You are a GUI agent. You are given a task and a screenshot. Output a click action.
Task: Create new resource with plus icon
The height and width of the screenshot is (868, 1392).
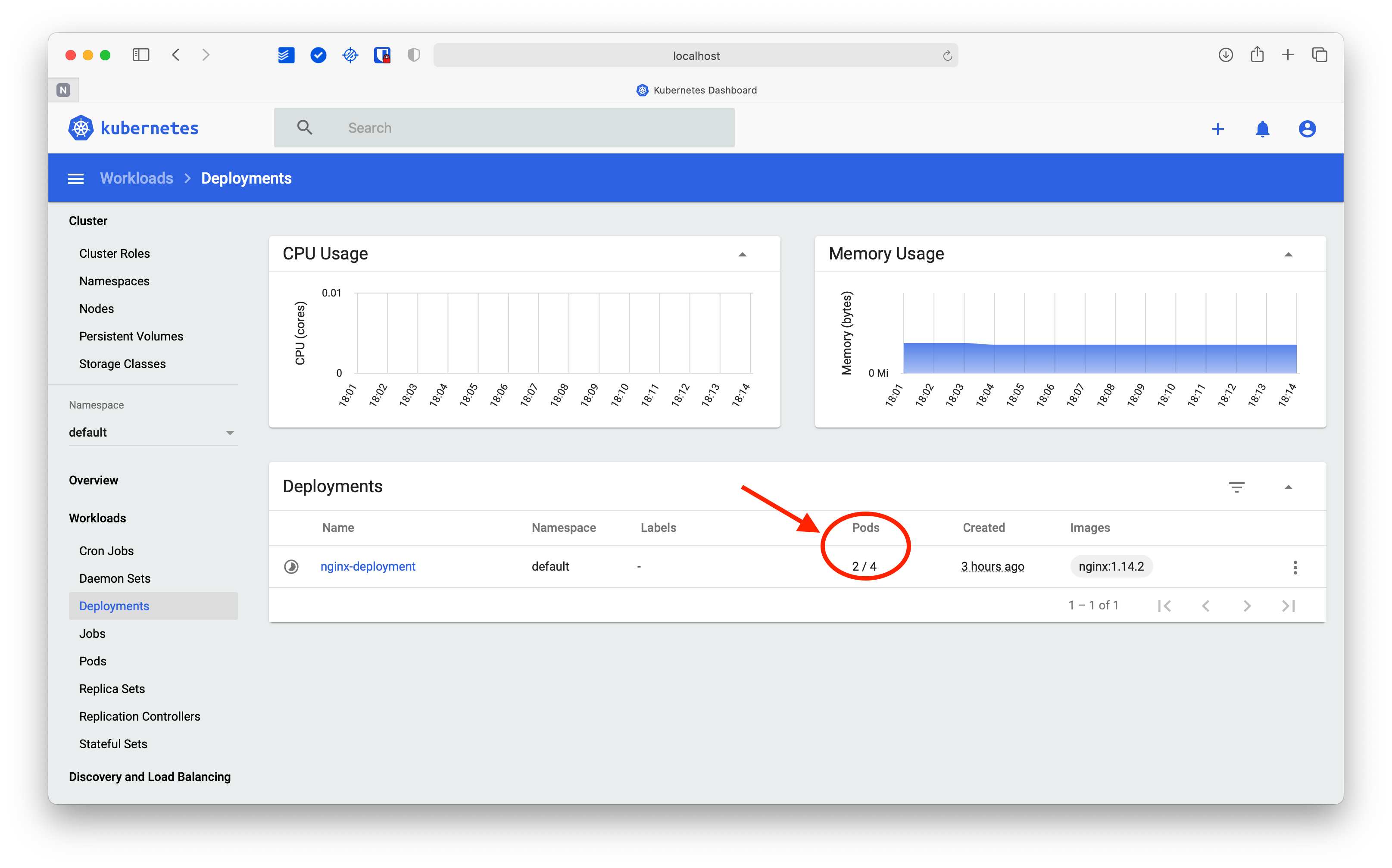coord(1217,128)
